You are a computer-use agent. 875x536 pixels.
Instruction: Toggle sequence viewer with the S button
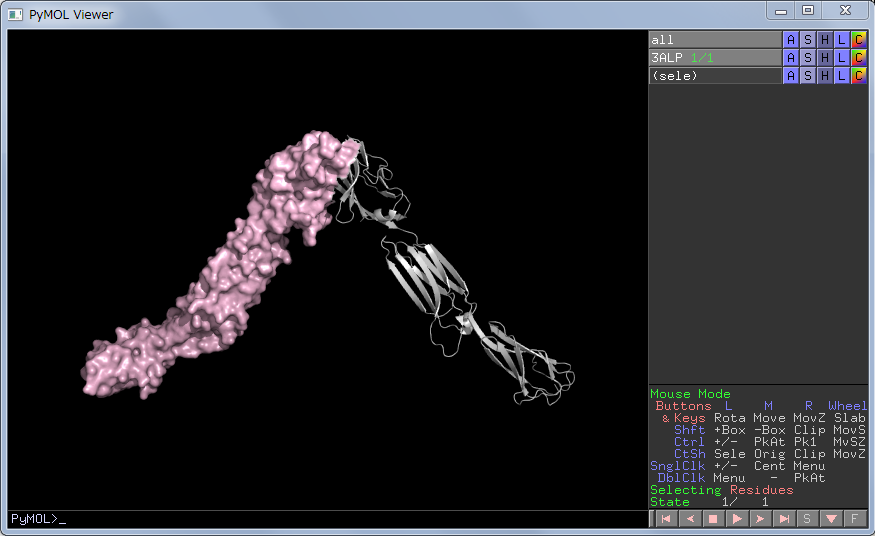808,519
